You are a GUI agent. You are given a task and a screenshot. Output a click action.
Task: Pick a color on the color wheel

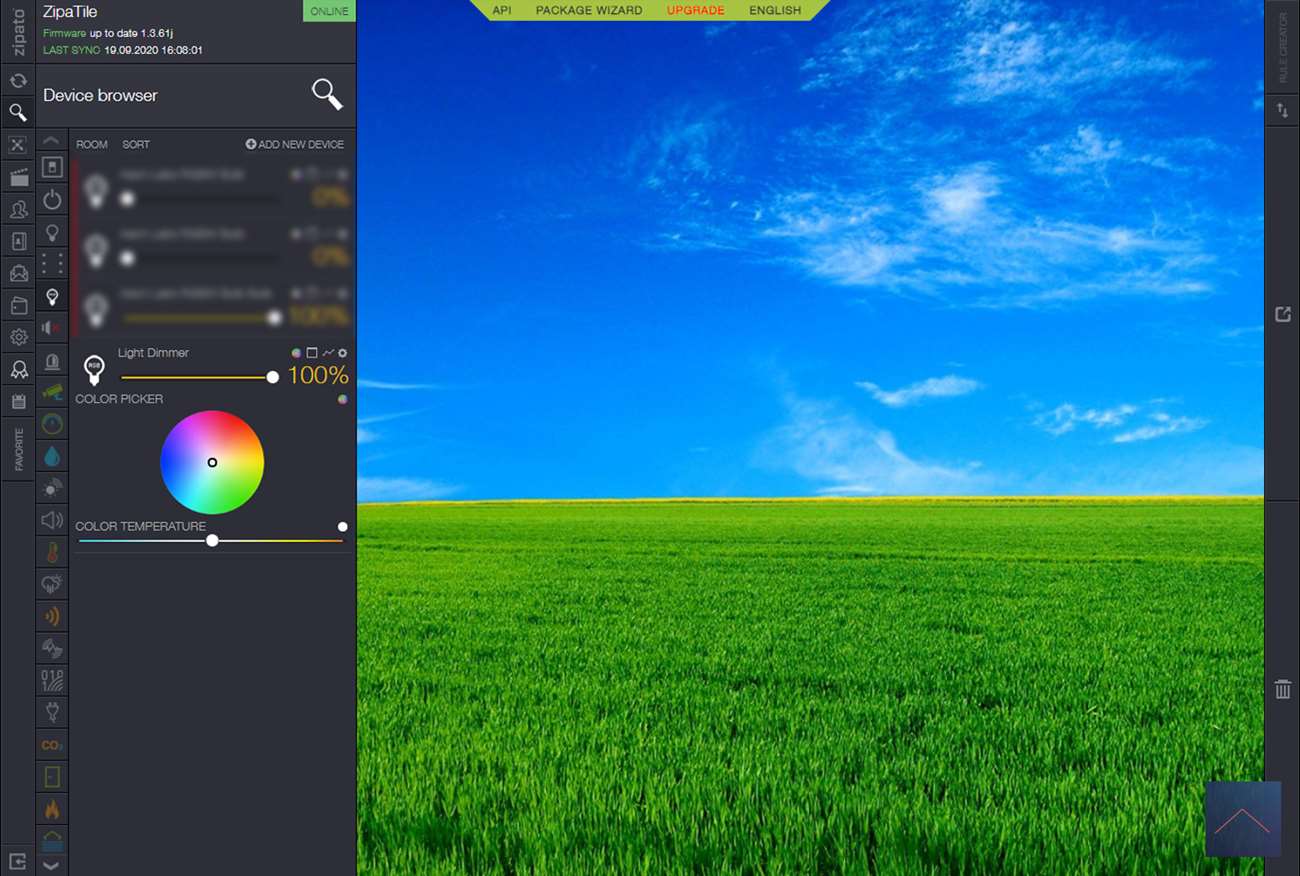[212, 462]
